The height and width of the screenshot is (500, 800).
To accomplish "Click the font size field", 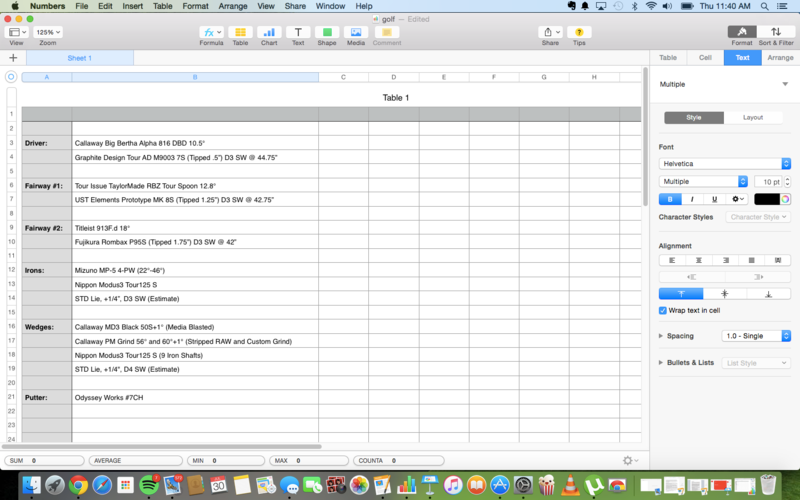I will click(767, 182).
